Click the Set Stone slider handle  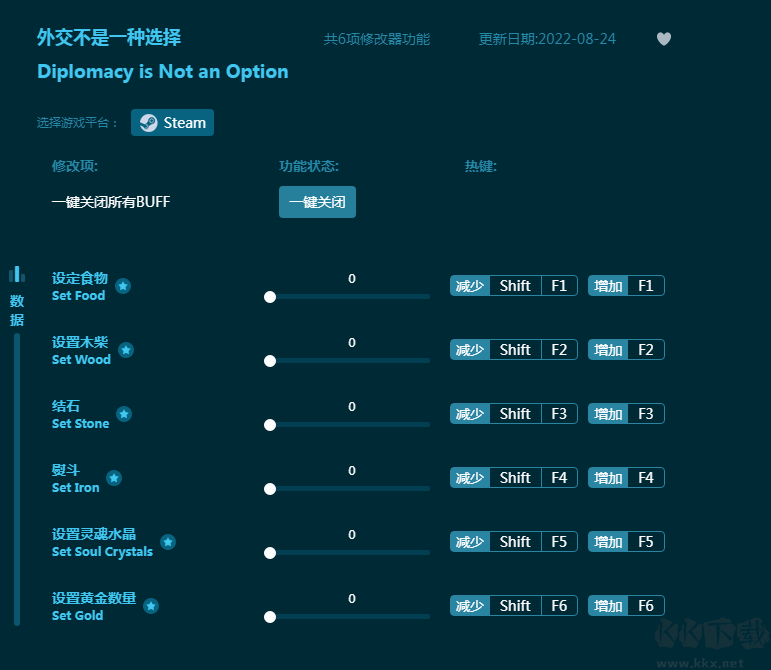click(x=270, y=425)
